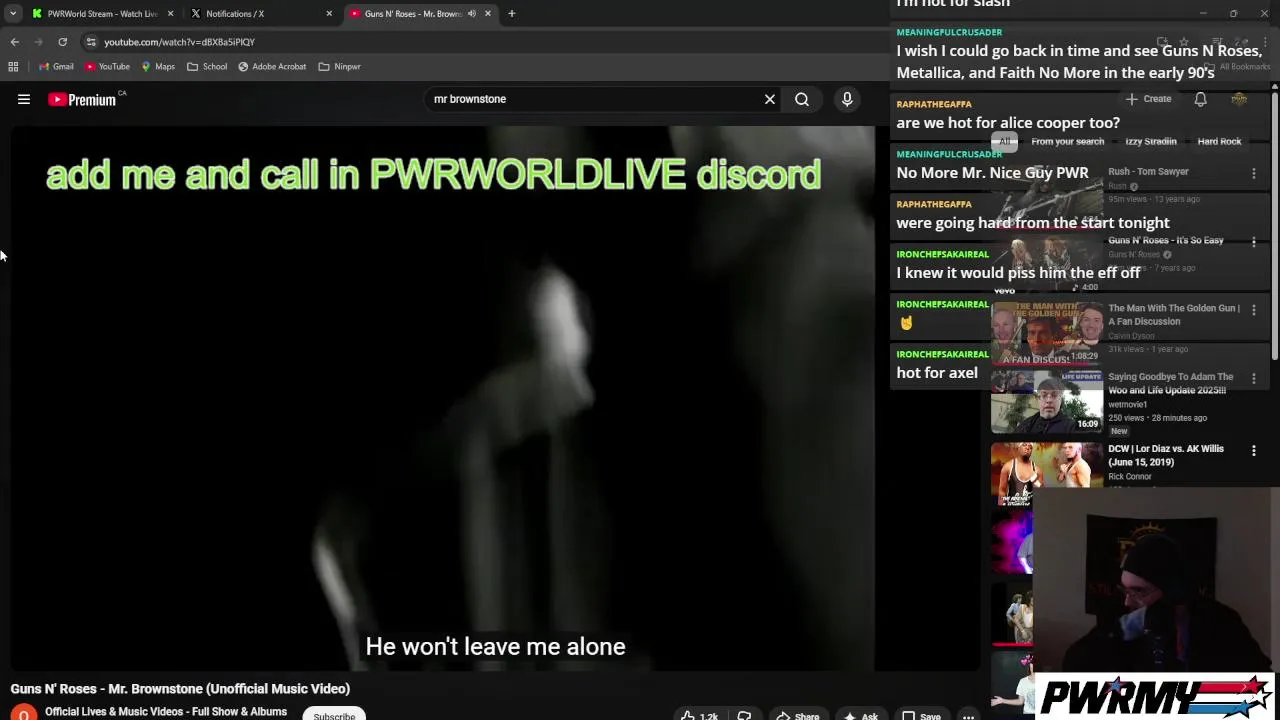Select 'Hard Rock' filter chip
This screenshot has width=1280, height=720.
[1219, 141]
